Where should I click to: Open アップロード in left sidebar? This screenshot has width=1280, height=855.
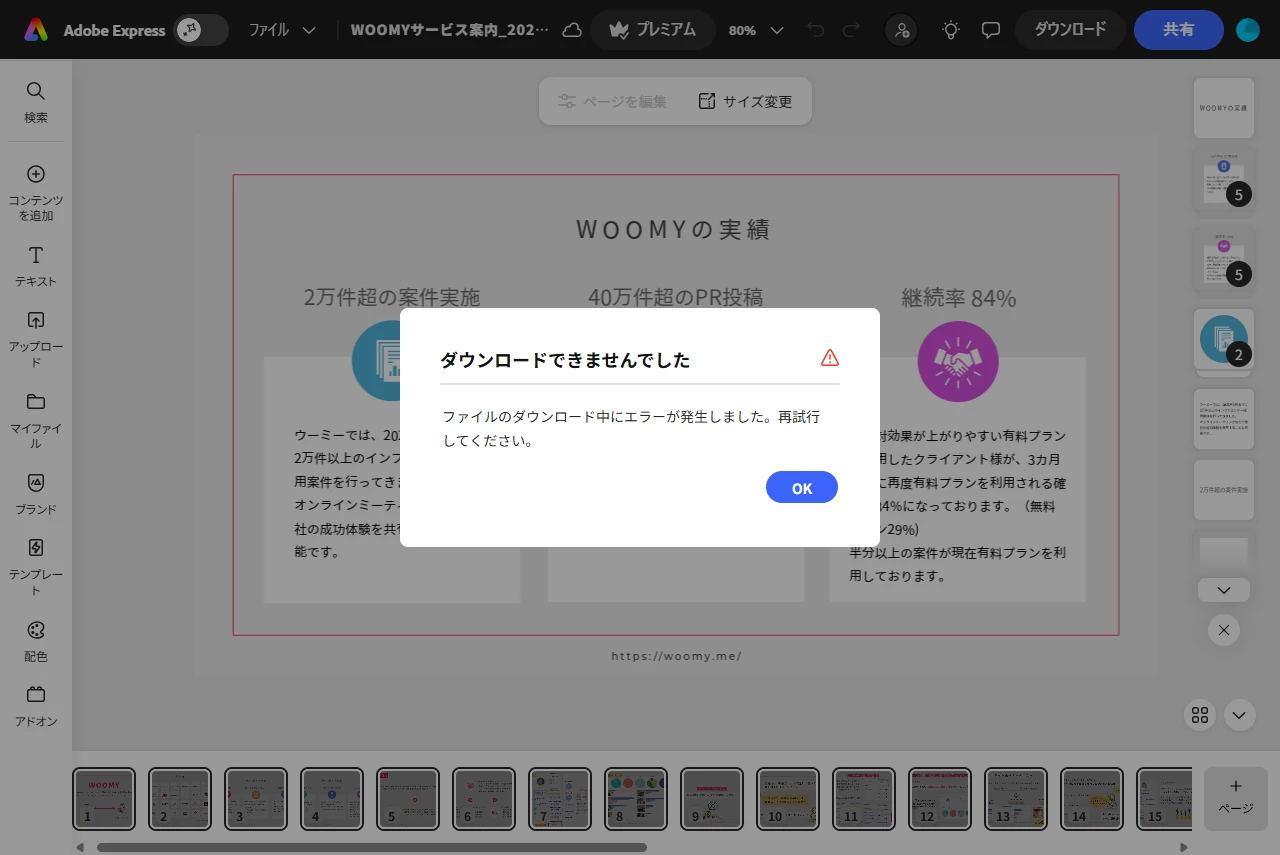(x=36, y=339)
